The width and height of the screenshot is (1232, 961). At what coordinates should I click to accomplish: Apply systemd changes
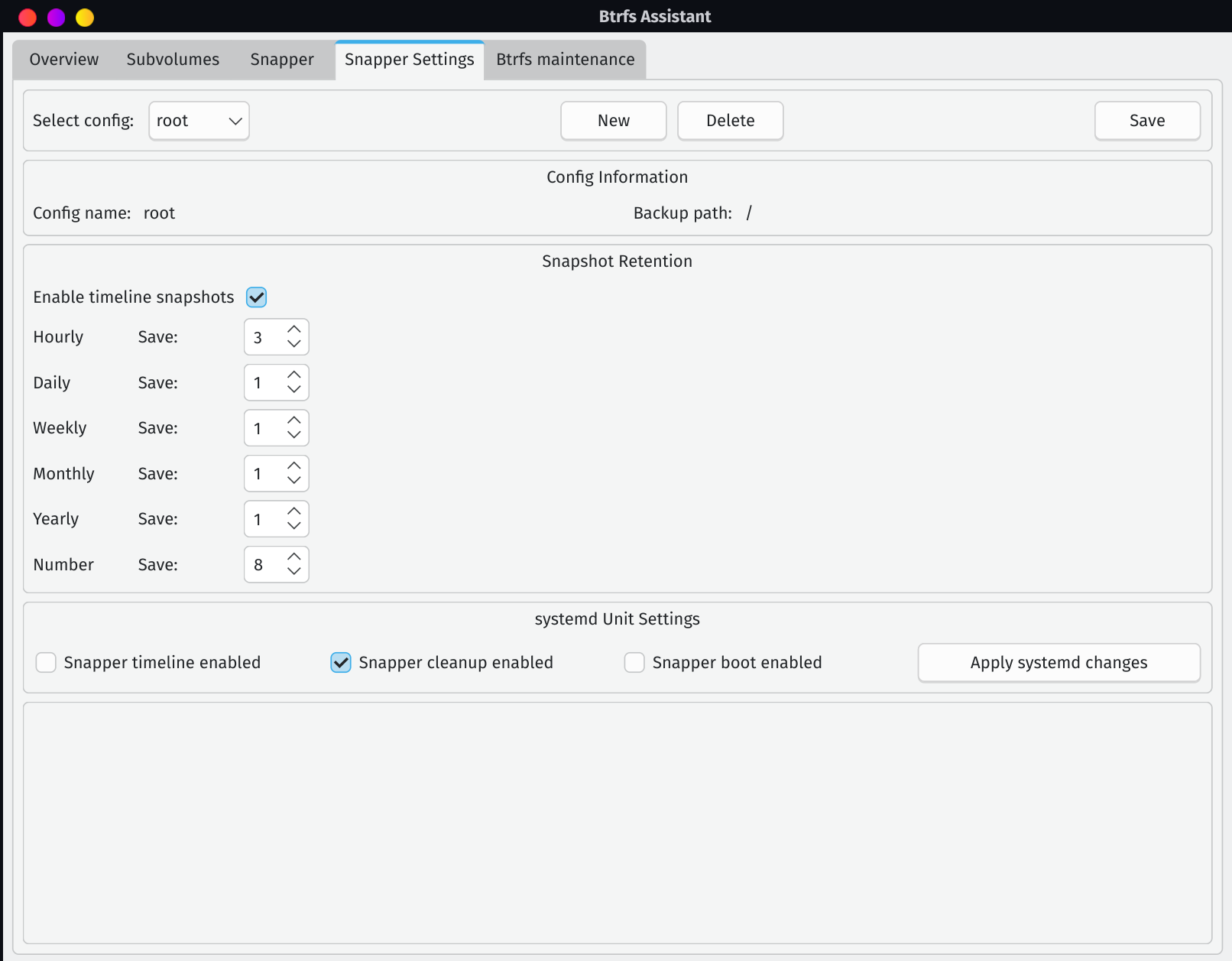tap(1059, 663)
